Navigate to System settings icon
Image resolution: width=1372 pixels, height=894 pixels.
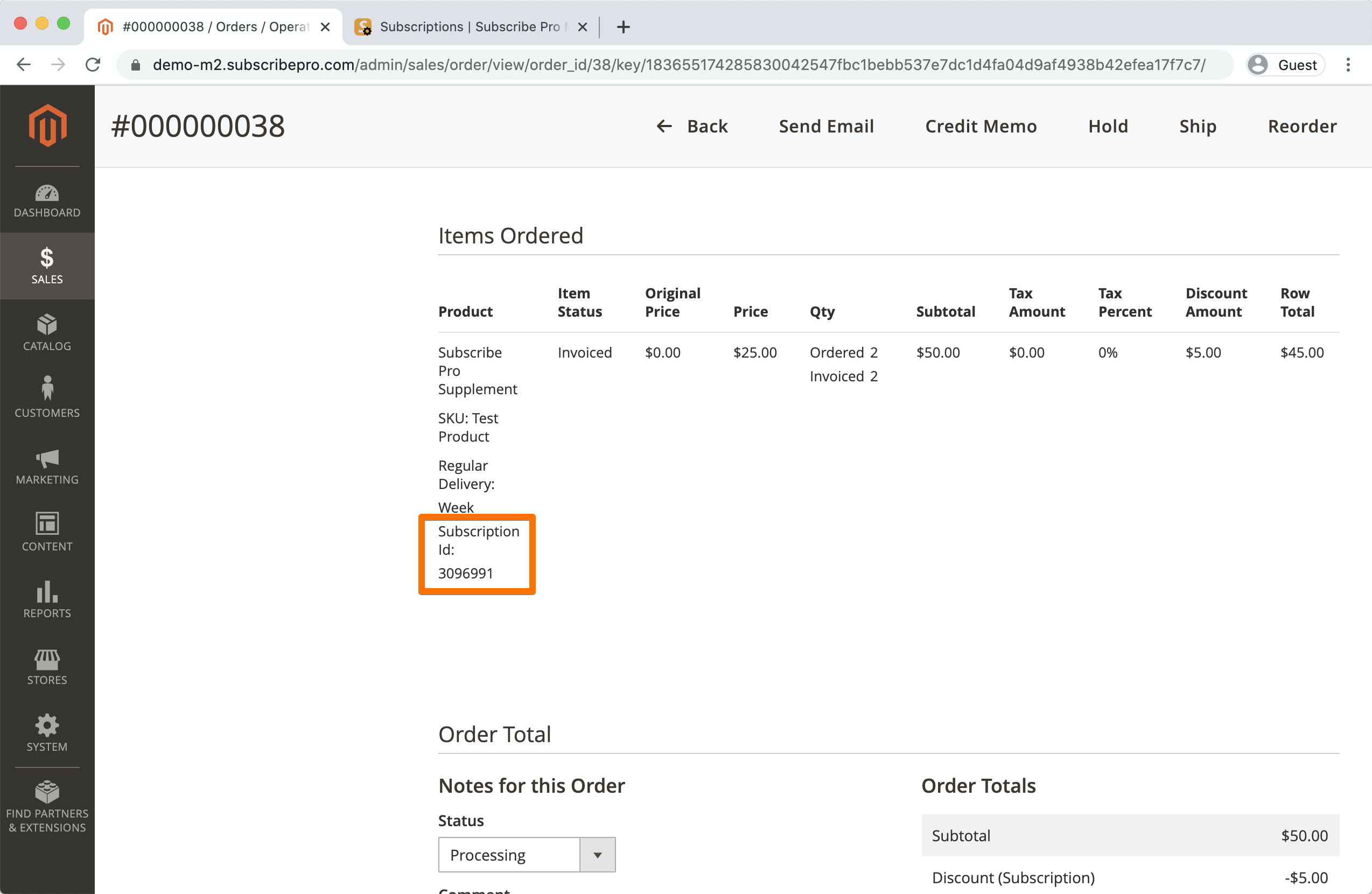click(x=46, y=726)
